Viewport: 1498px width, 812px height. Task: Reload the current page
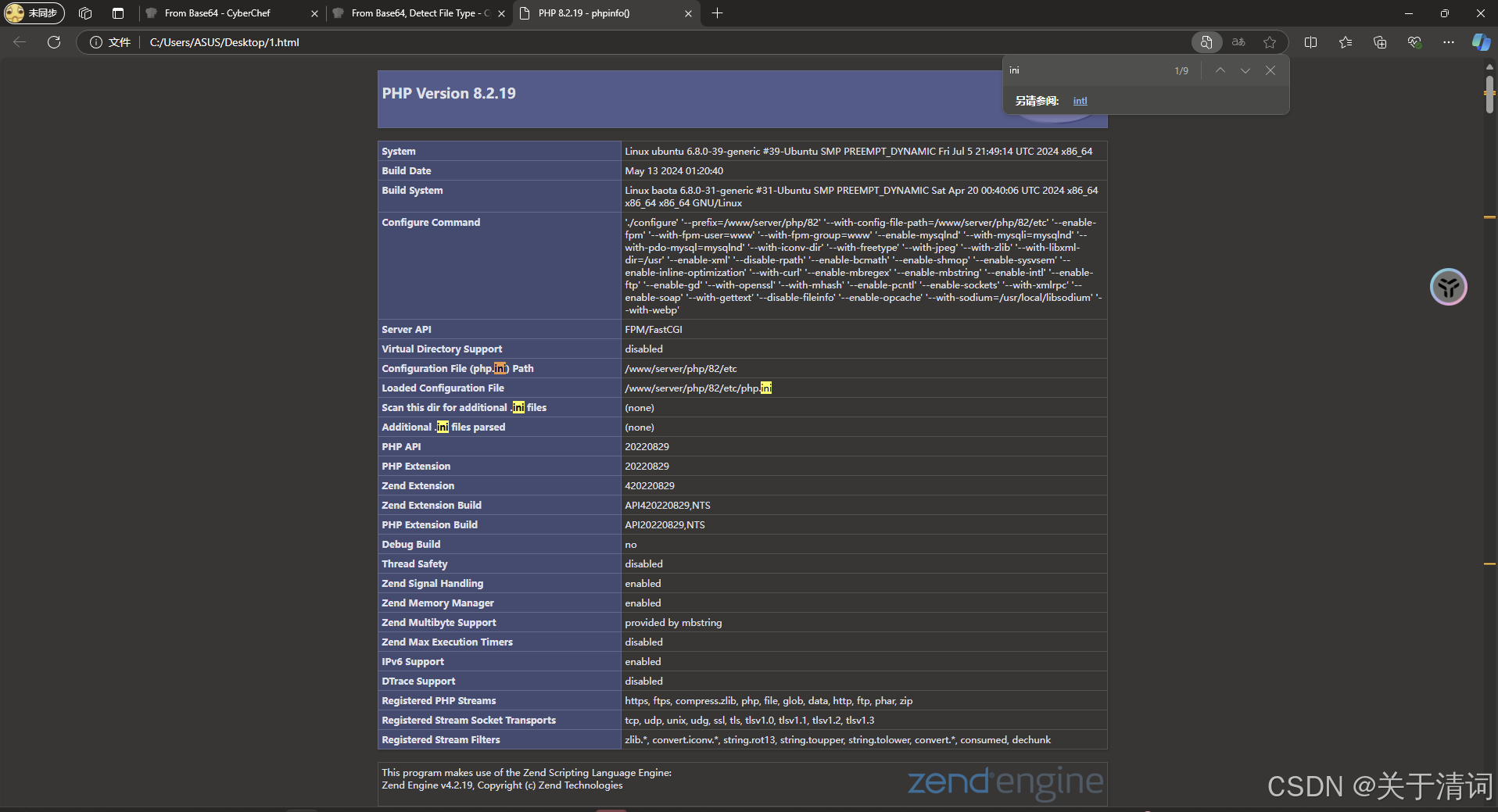tap(54, 42)
